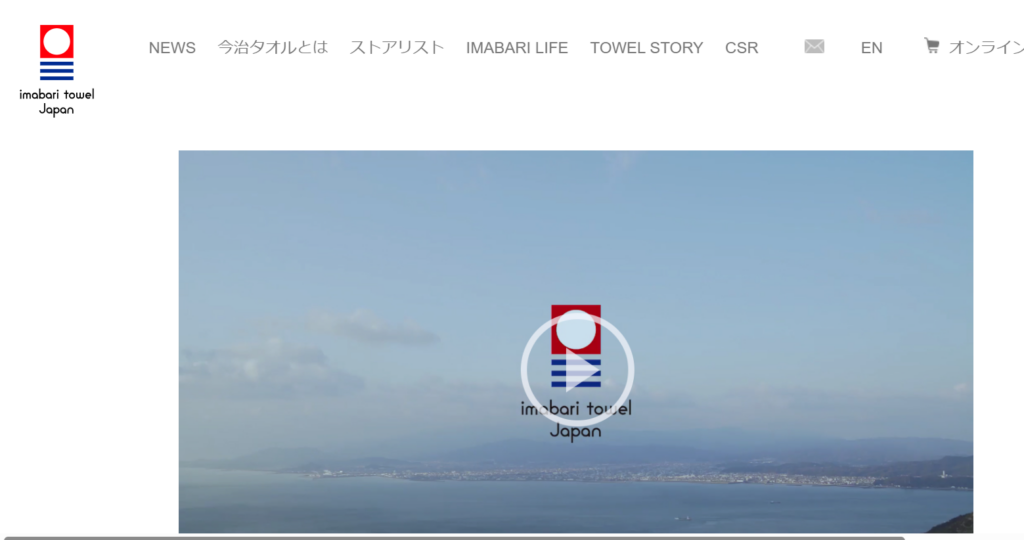Click the CSR menu item
Image resolution: width=1024 pixels, height=540 pixels.
point(741,47)
